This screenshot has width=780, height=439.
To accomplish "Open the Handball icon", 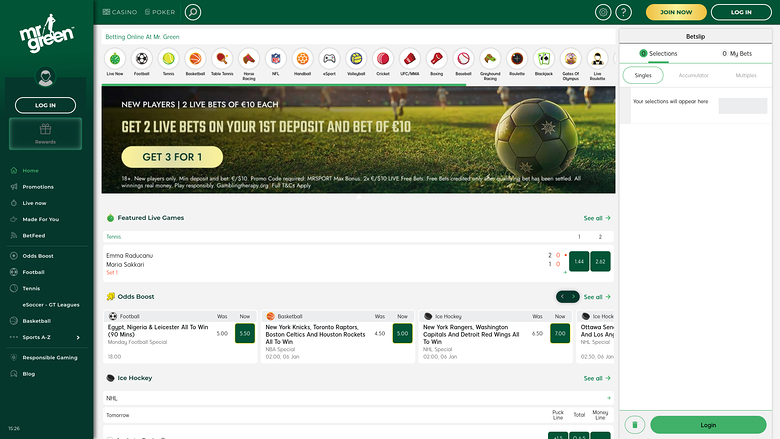I will pyautogui.click(x=302, y=59).
